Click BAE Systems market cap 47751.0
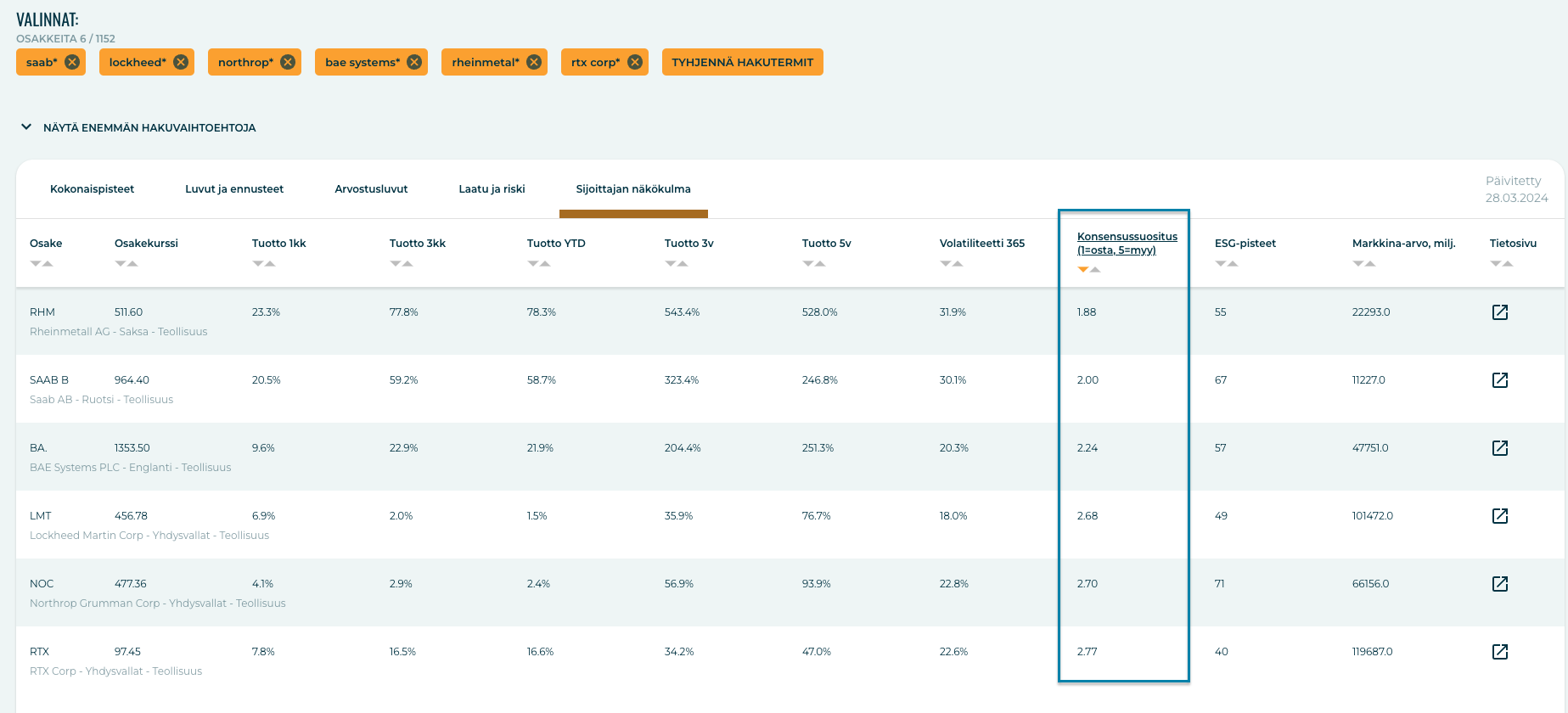The height and width of the screenshot is (713, 1568). pos(1370,448)
